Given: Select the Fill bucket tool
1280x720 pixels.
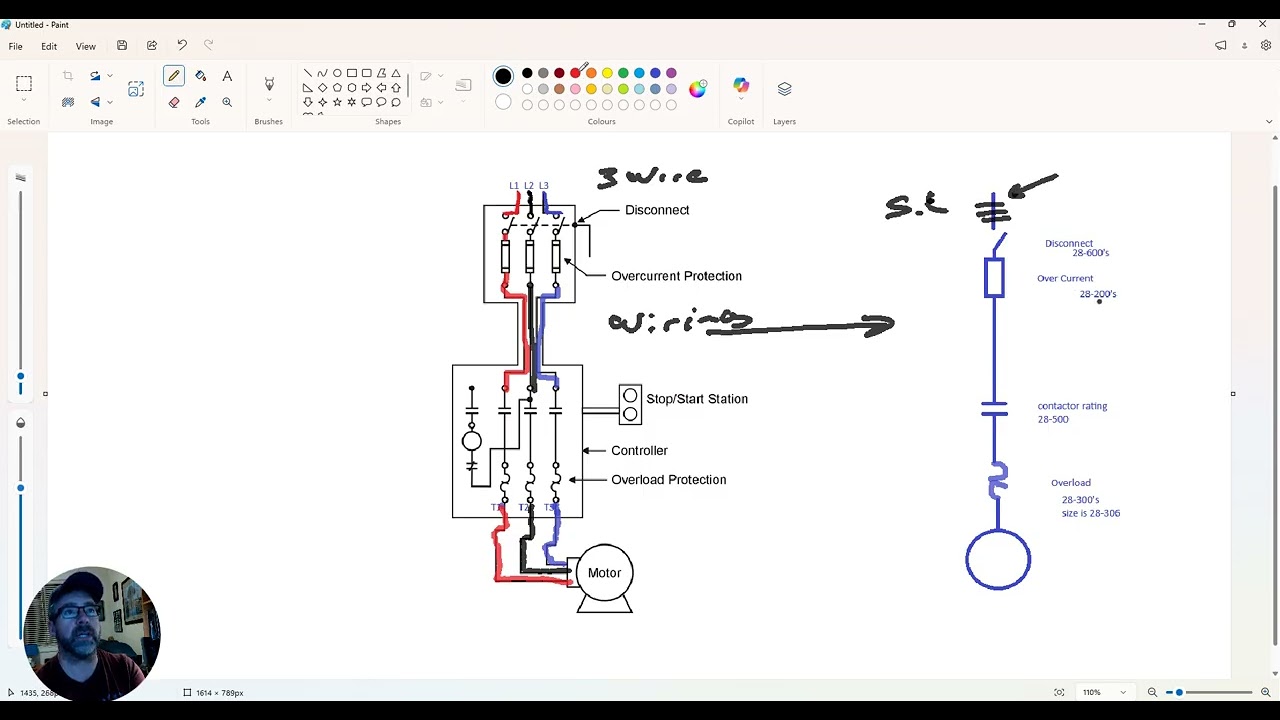Looking at the screenshot, I should [x=201, y=76].
